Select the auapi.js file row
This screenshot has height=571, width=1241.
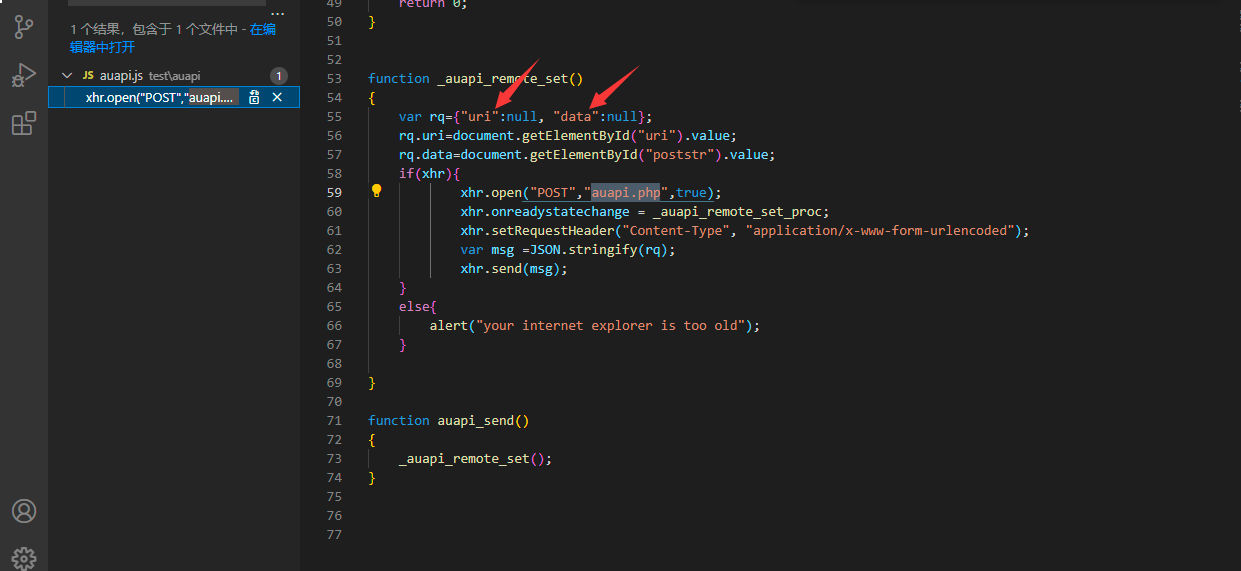(174, 75)
